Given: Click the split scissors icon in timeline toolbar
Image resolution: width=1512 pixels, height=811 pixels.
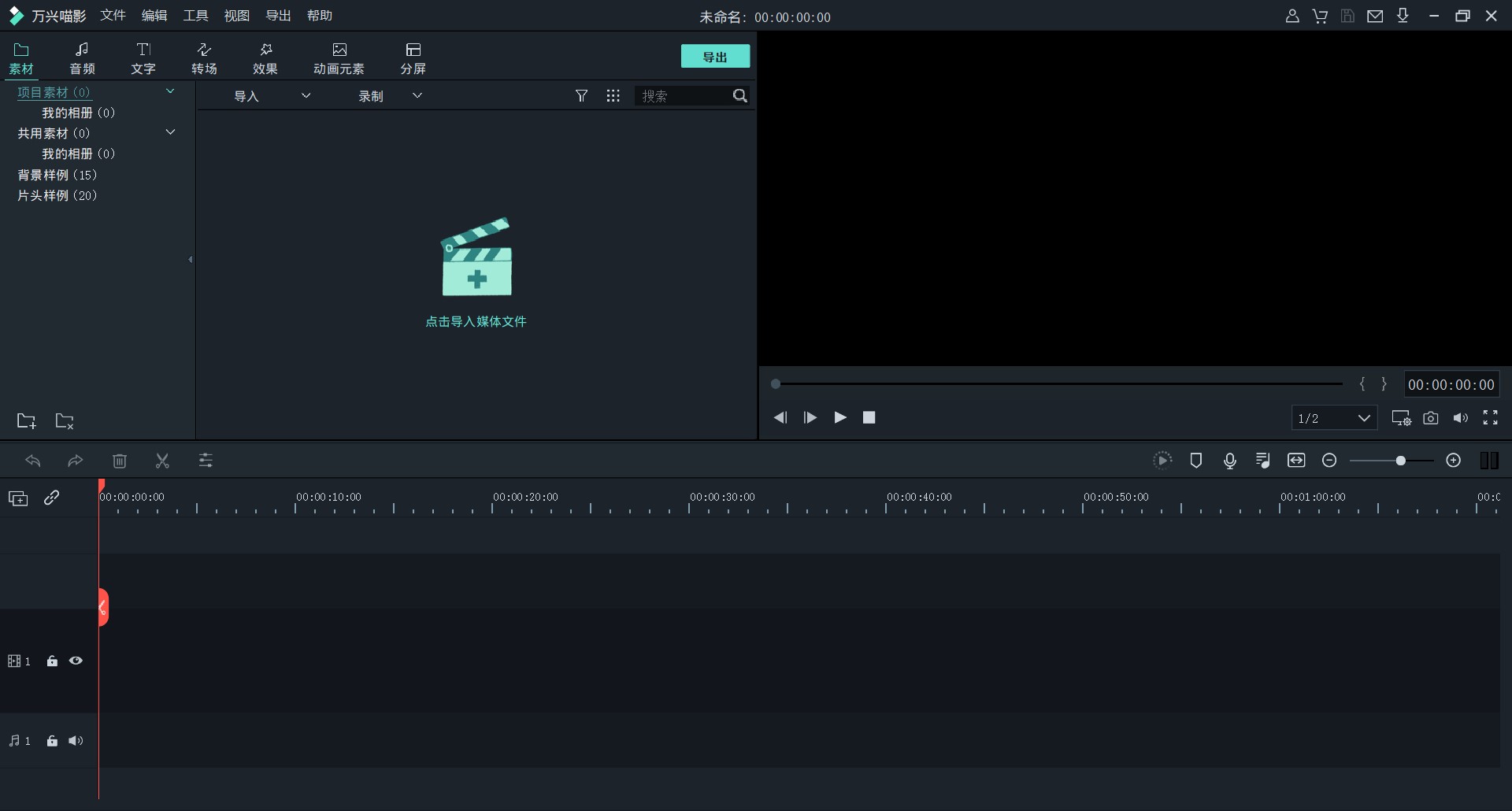Looking at the screenshot, I should [x=162, y=461].
